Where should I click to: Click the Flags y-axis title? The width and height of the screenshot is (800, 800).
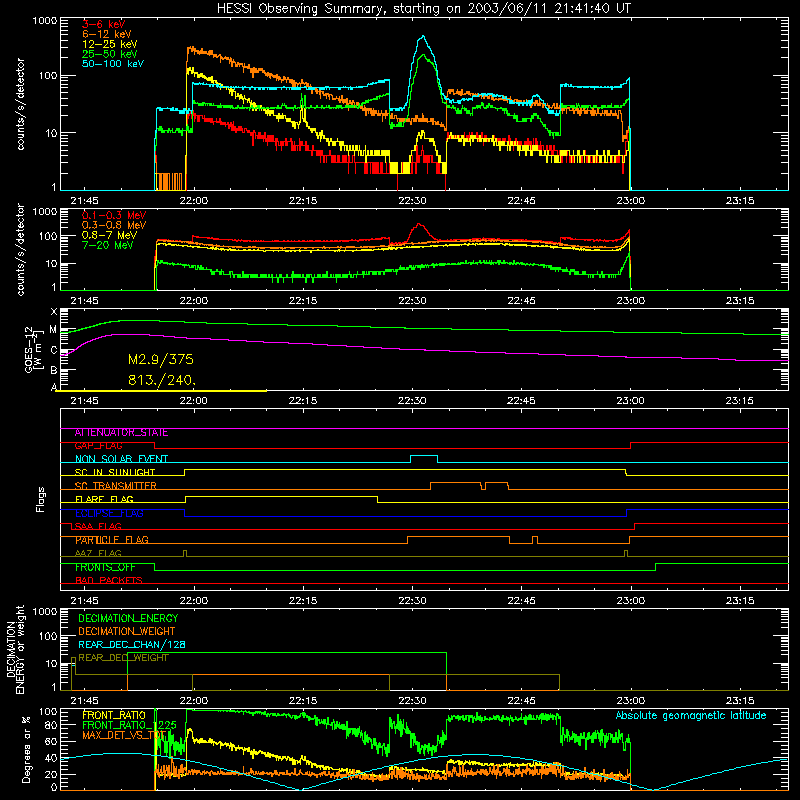pyautogui.click(x=41, y=499)
